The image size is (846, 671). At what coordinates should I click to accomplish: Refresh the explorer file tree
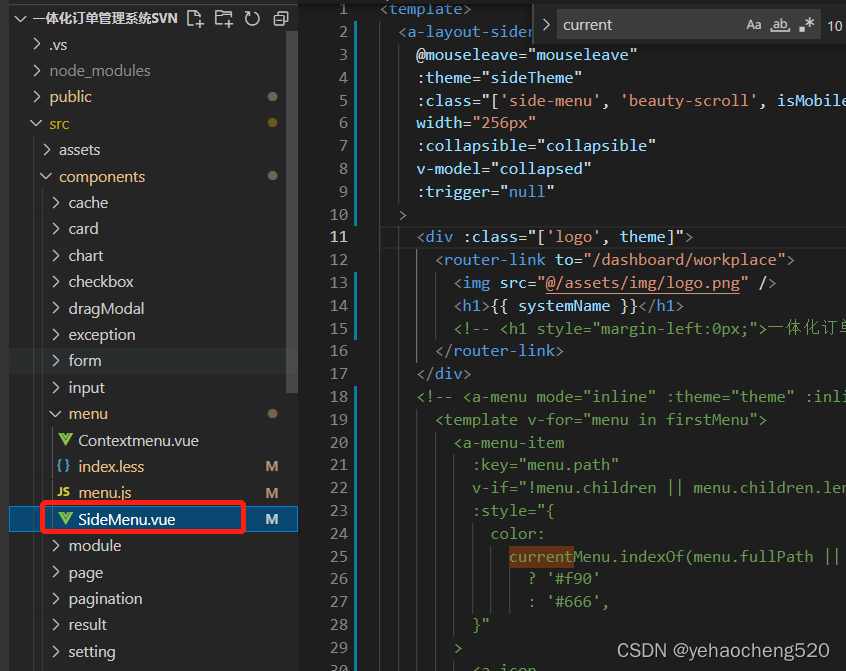[x=252, y=18]
